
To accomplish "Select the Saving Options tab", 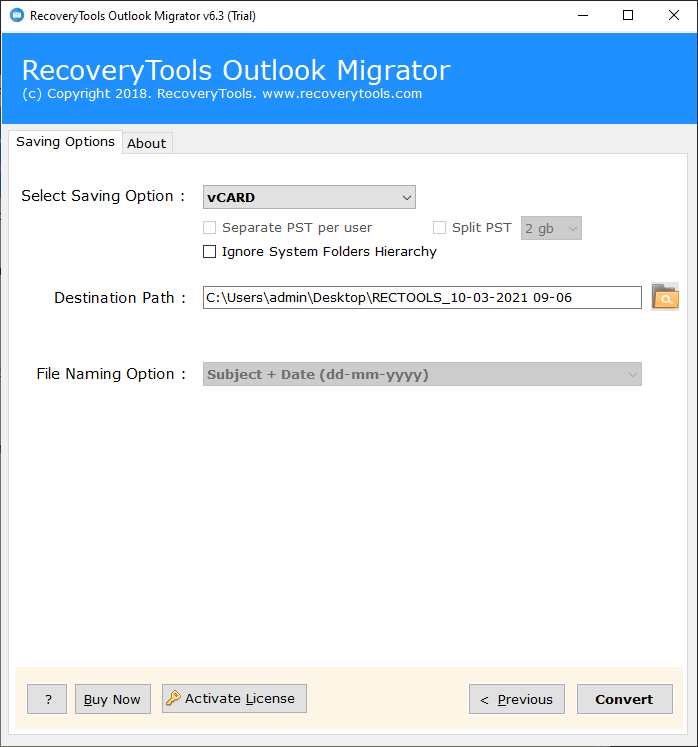I will pos(65,142).
